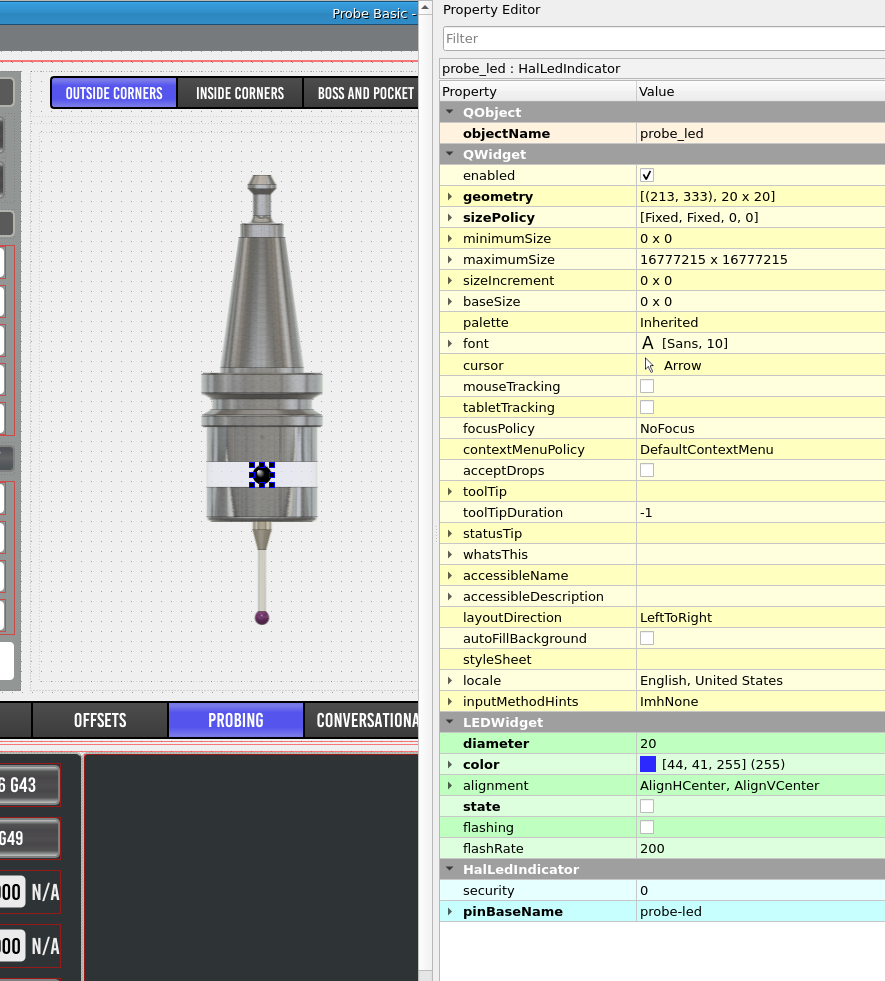
Task: Click the blue color swatch
Action: point(648,765)
